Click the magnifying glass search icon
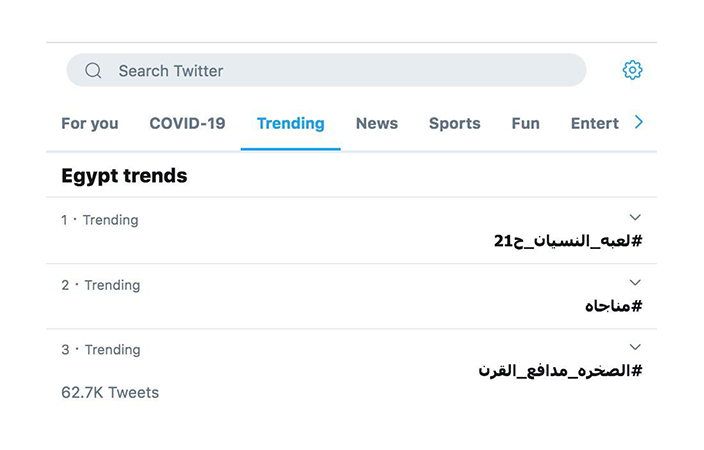704x450 pixels. pos(93,71)
